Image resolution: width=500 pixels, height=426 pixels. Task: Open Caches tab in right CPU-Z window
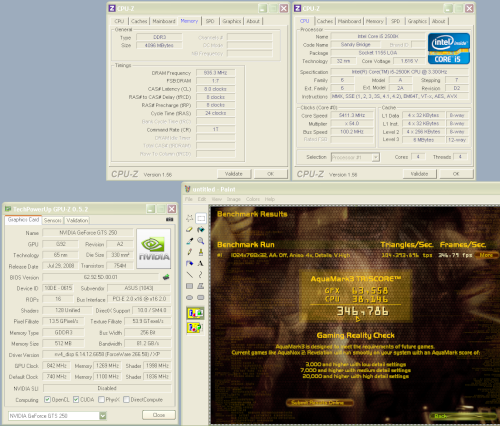click(325, 21)
